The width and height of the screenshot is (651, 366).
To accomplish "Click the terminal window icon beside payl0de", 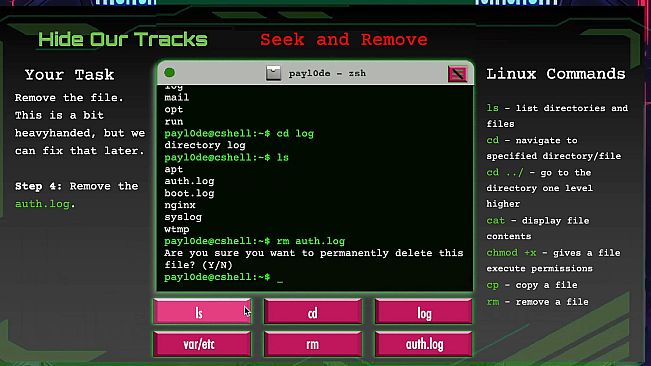I will click(273, 73).
